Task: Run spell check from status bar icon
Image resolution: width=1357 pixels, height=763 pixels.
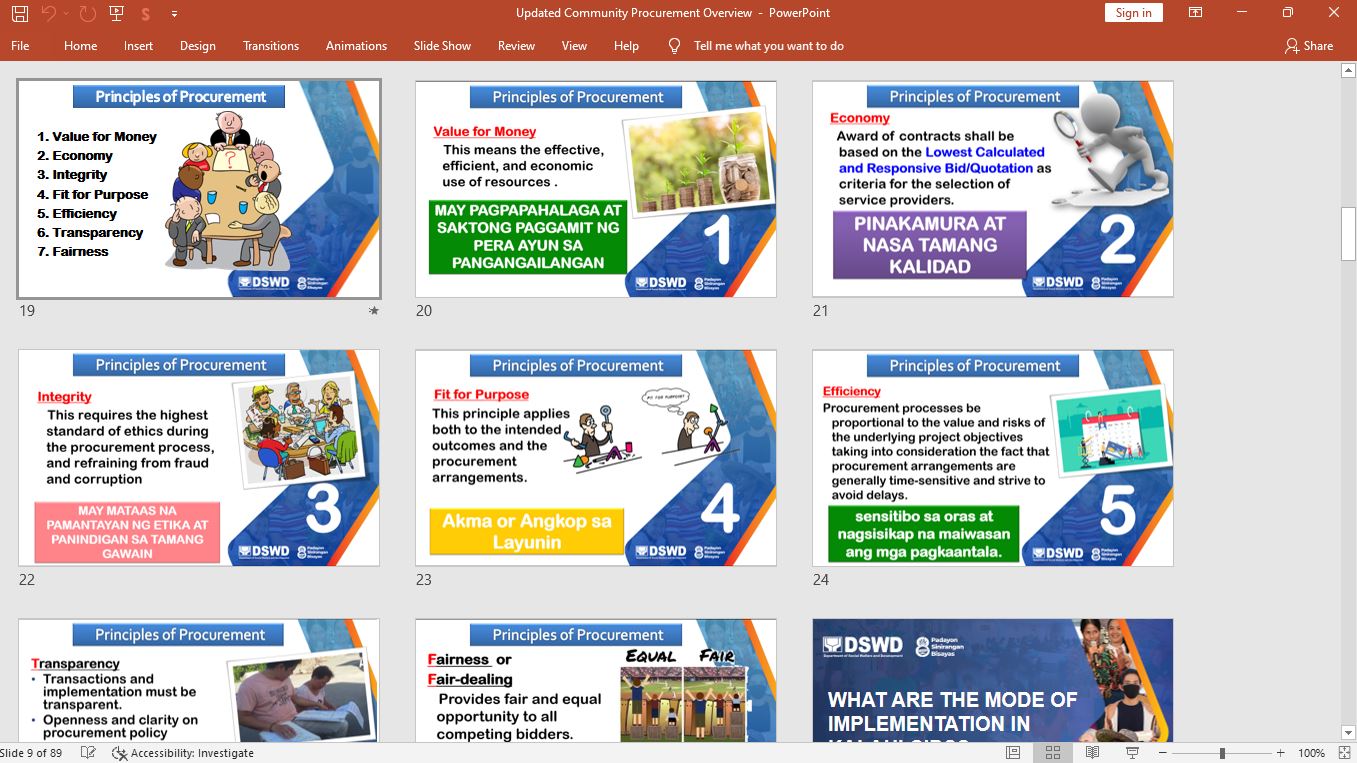Action: pos(88,753)
